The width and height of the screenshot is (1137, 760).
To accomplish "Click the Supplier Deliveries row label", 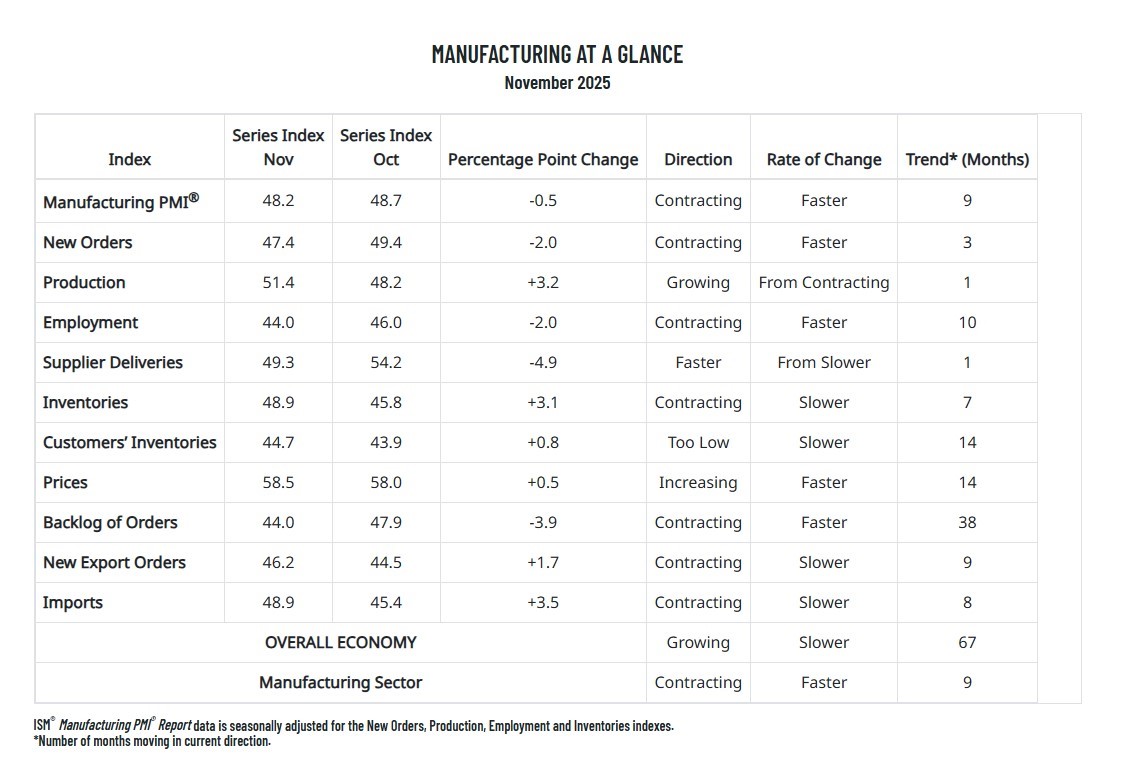I will (x=112, y=362).
